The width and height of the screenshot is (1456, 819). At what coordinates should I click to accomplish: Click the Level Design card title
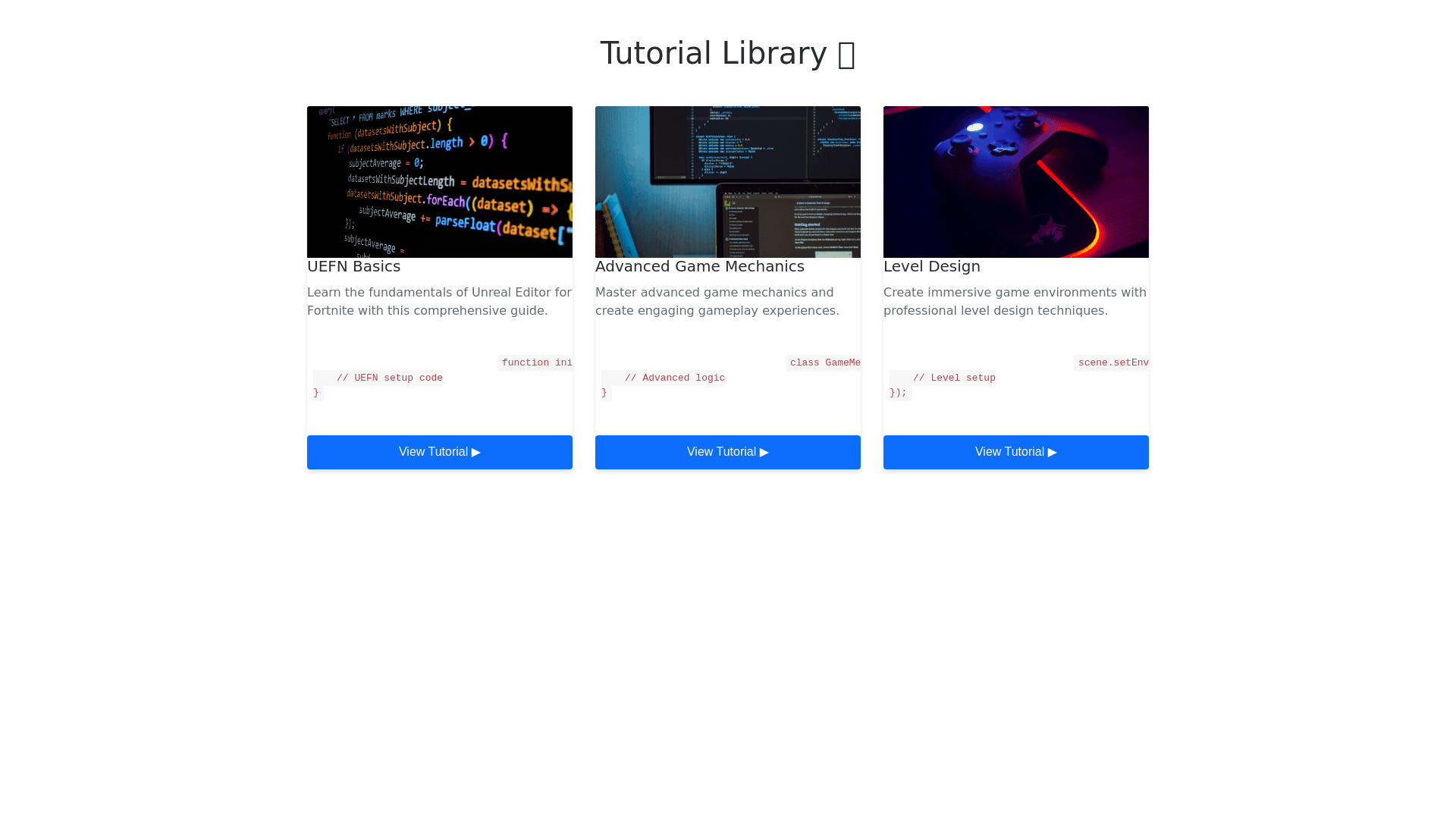point(931,266)
